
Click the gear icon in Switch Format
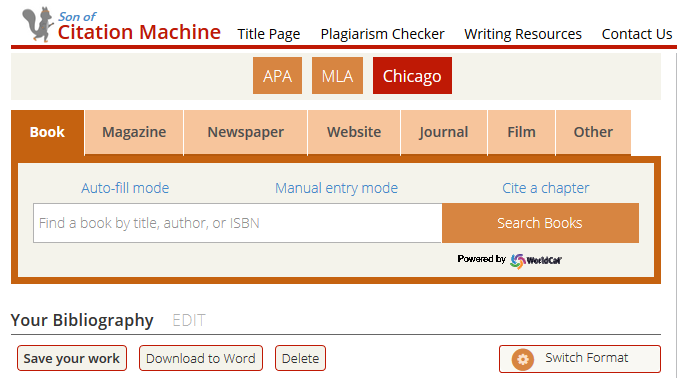pos(522,359)
